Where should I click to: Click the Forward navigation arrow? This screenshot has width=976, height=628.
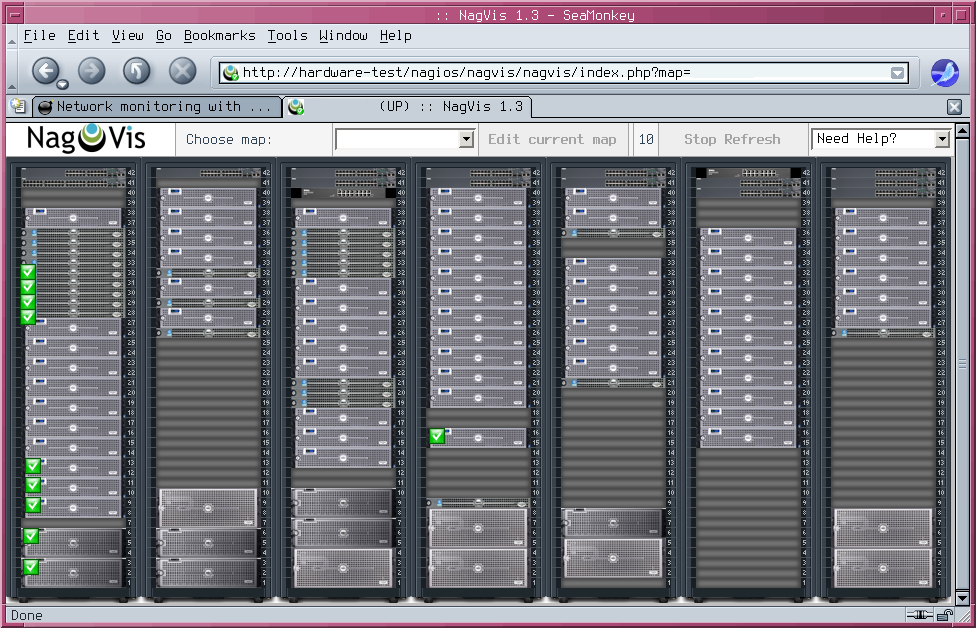point(91,70)
